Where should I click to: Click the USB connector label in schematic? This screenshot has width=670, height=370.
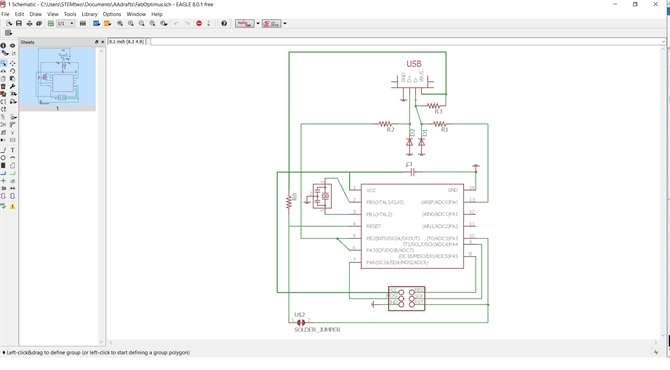[x=414, y=64]
